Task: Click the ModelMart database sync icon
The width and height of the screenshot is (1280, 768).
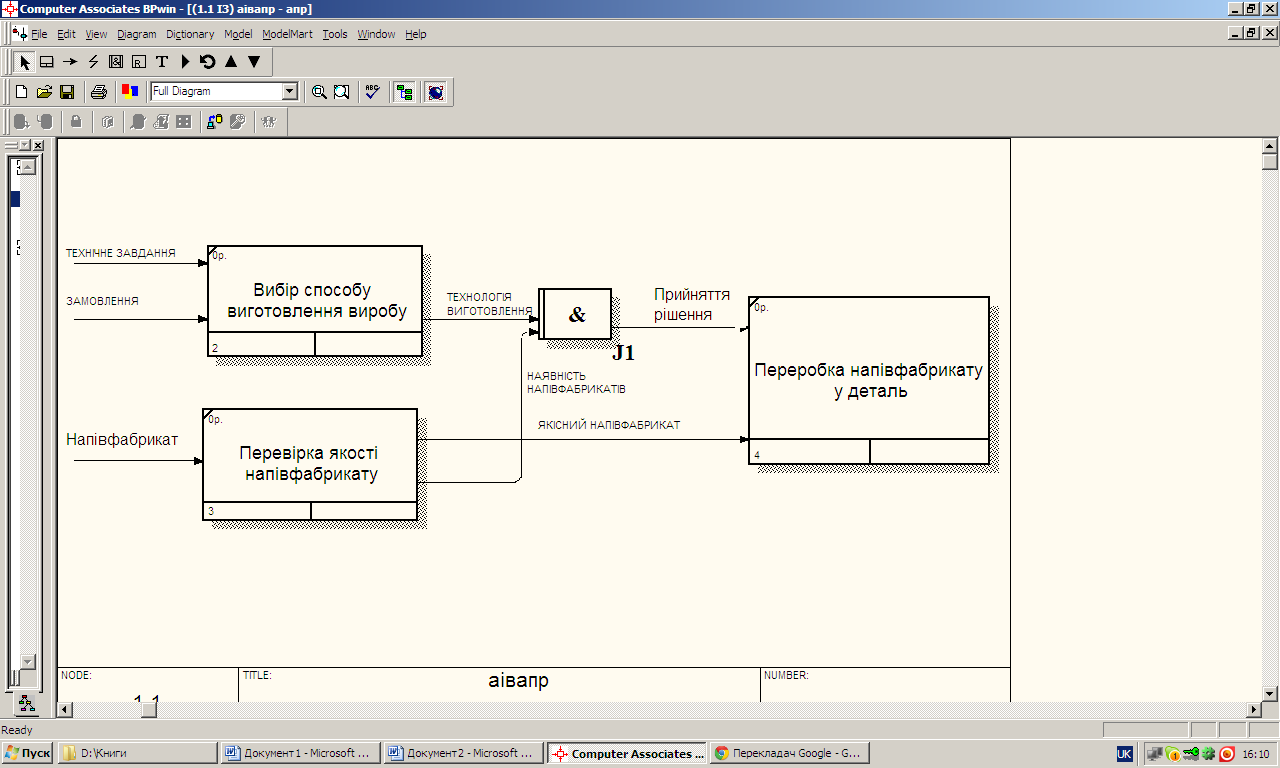Action: point(215,122)
